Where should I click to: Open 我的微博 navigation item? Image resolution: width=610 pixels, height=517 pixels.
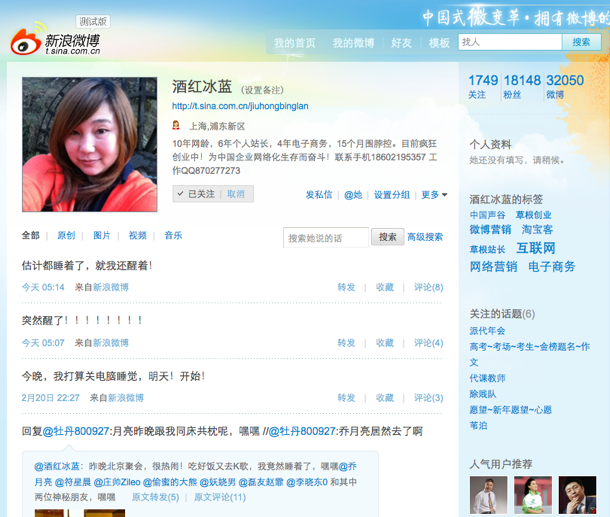coord(353,43)
